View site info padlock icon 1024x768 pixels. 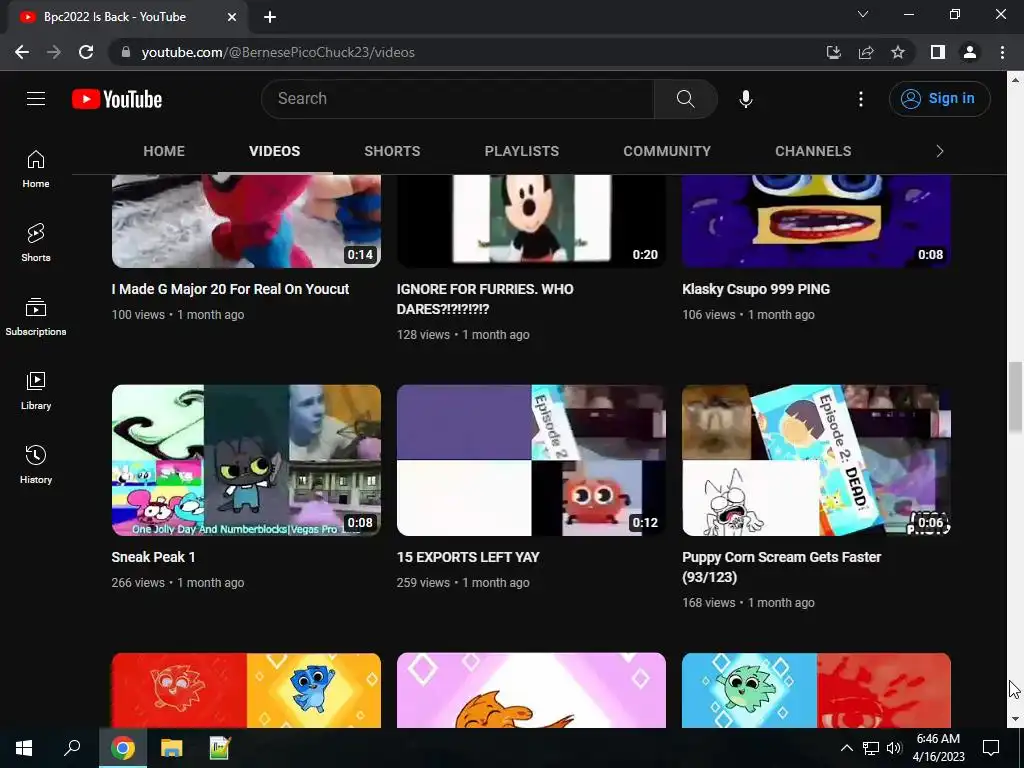pyautogui.click(x=126, y=52)
